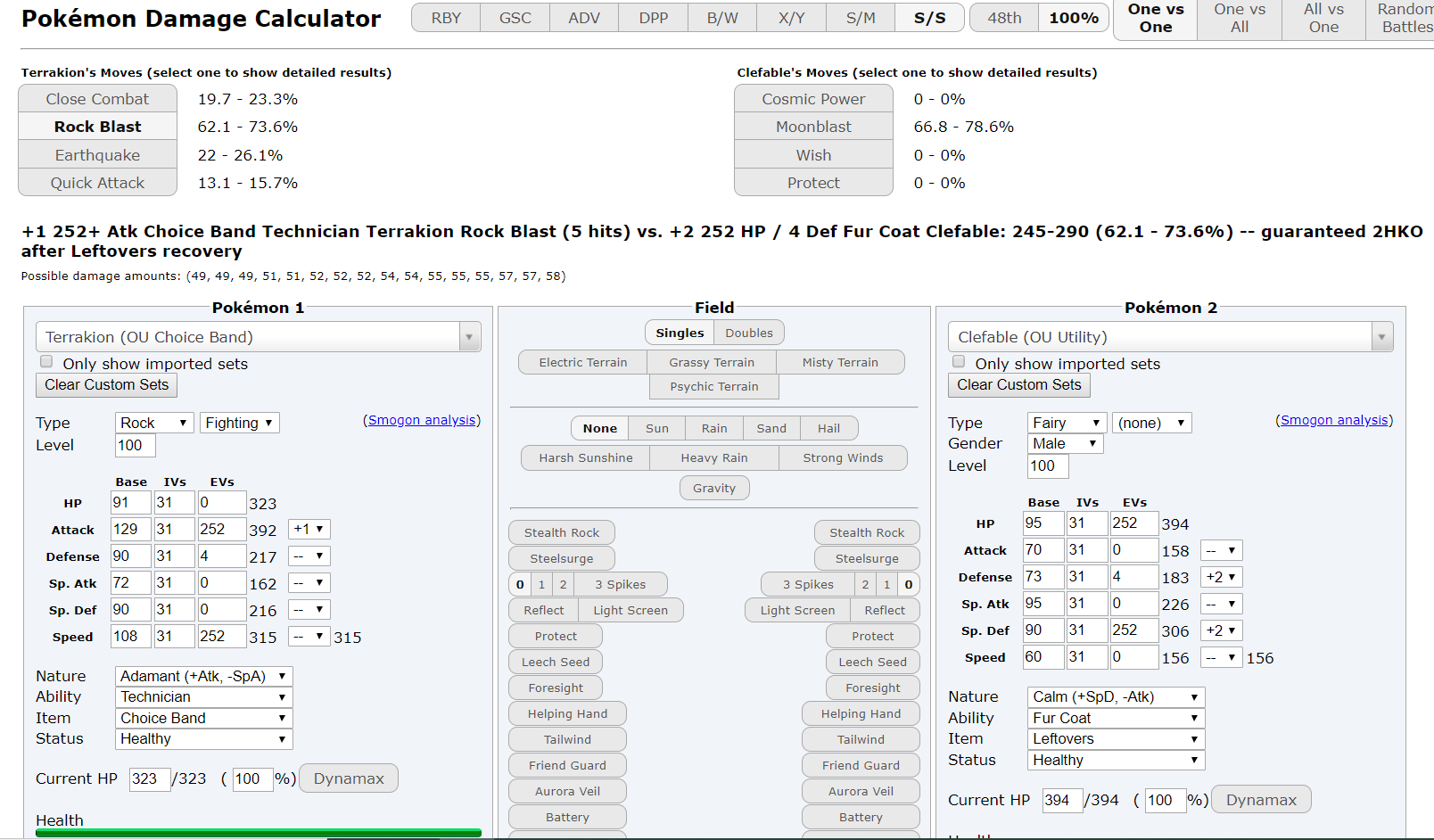Screen dimensions: 1434x840
Task: Edit Terrakion's Attack EVs field
Action: 221,530
